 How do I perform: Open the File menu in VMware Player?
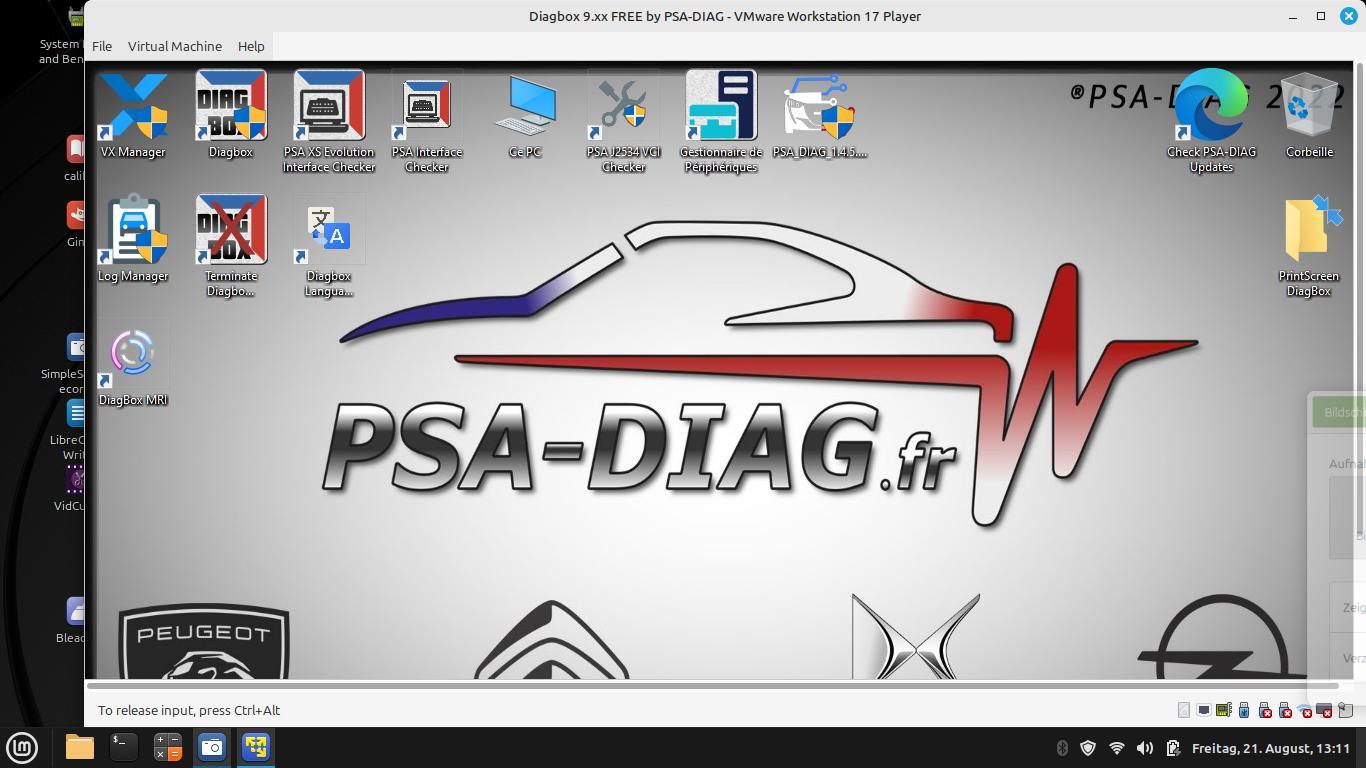point(102,46)
